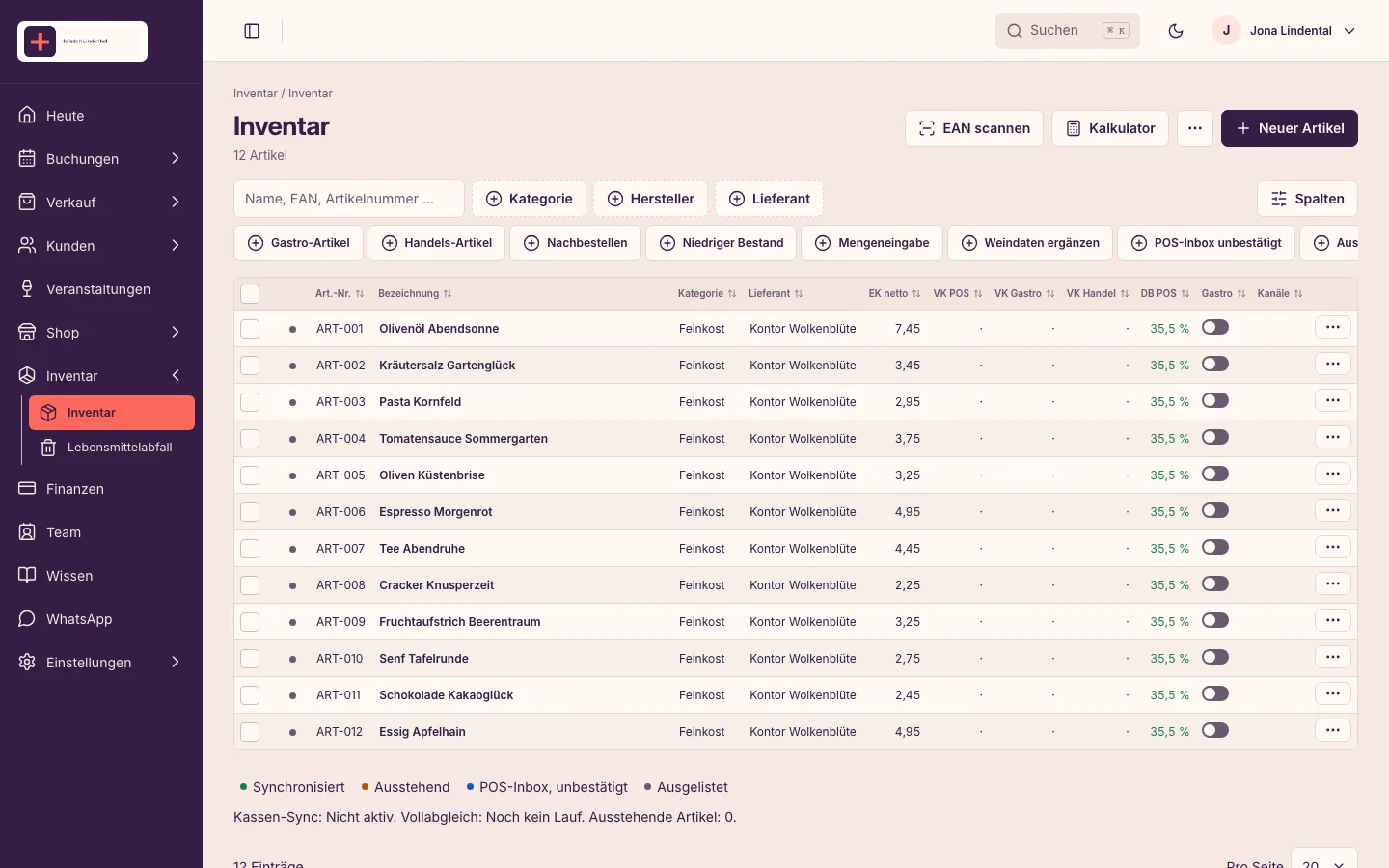
Task: Sort by DB POS column
Action: (x=1165, y=294)
